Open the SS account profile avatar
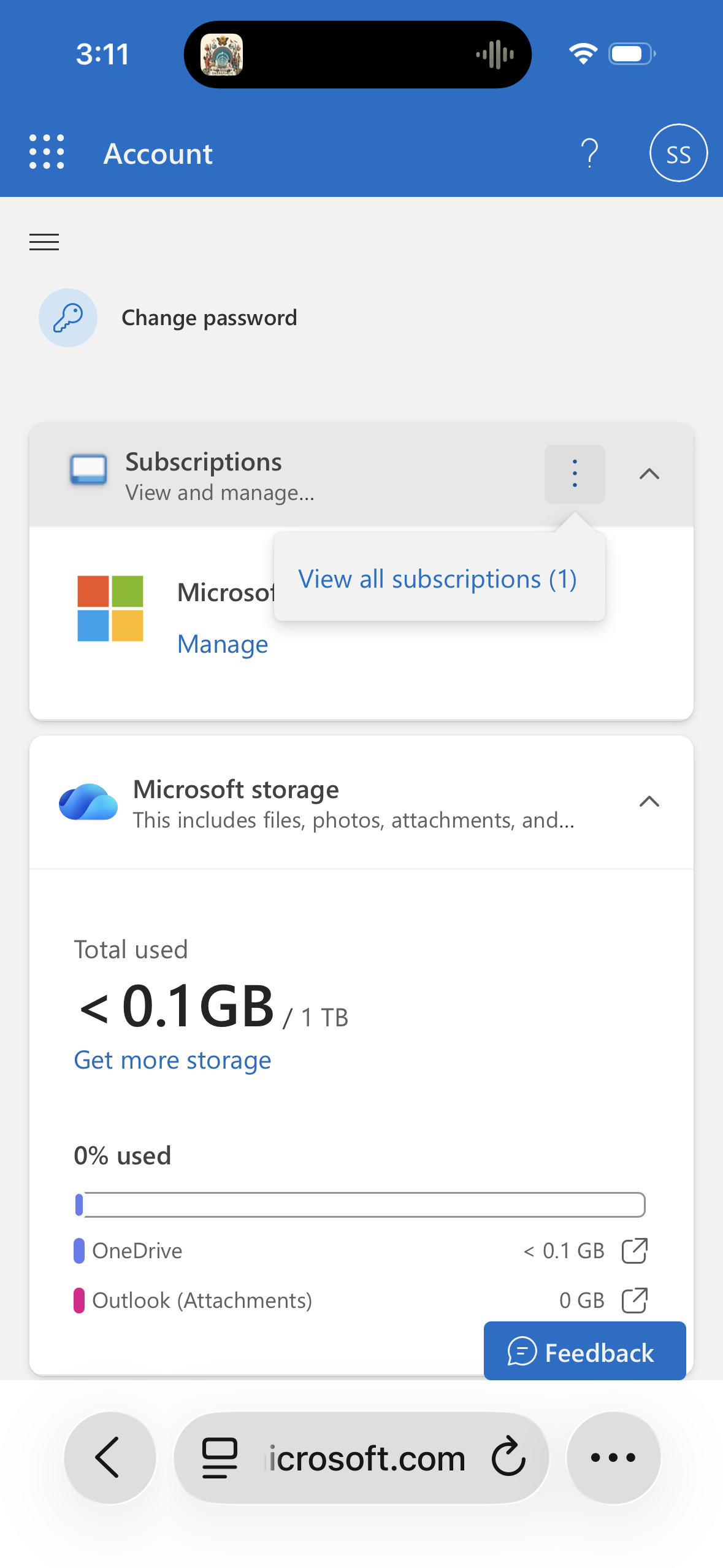Image resolution: width=723 pixels, height=1568 pixels. coord(678,153)
